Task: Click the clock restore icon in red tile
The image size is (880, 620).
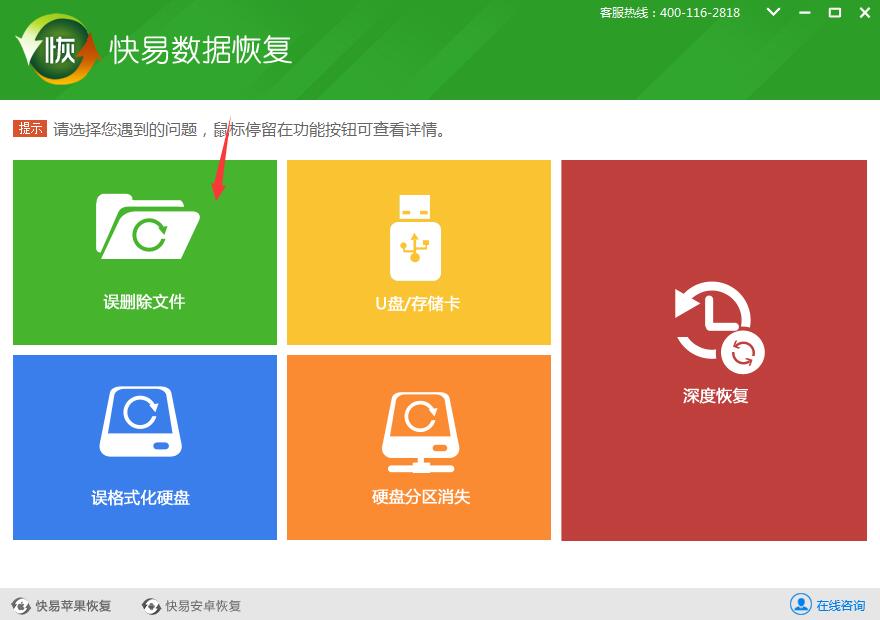Action: click(x=719, y=328)
